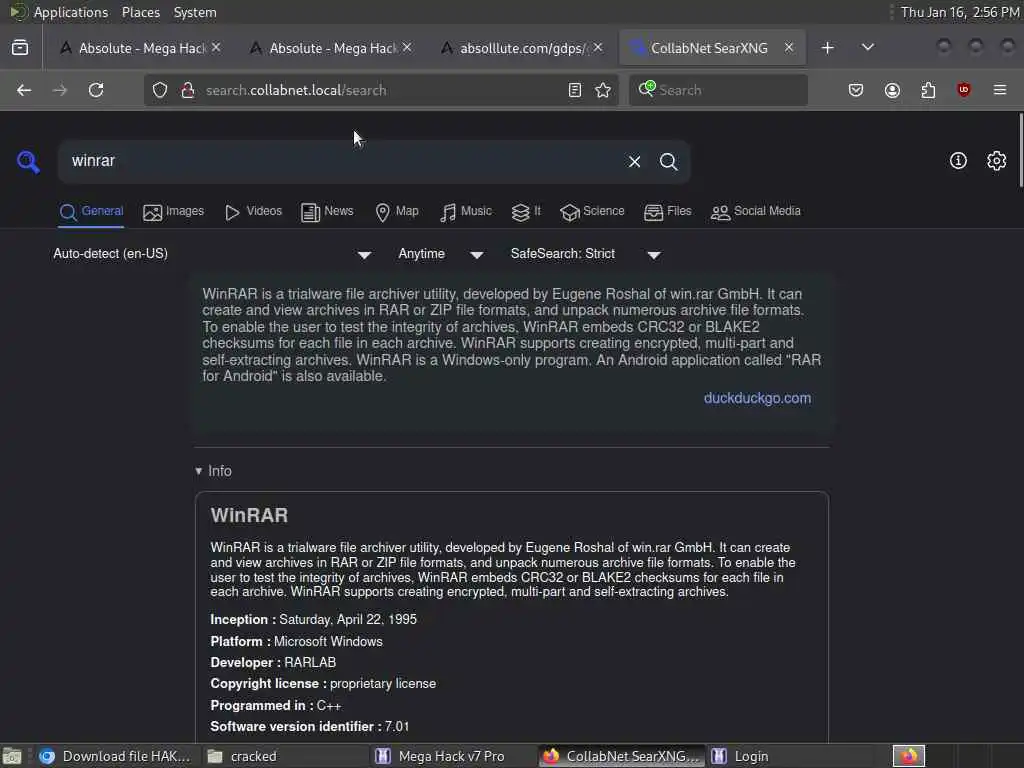Open SearXNG preferences gear

point(997,161)
